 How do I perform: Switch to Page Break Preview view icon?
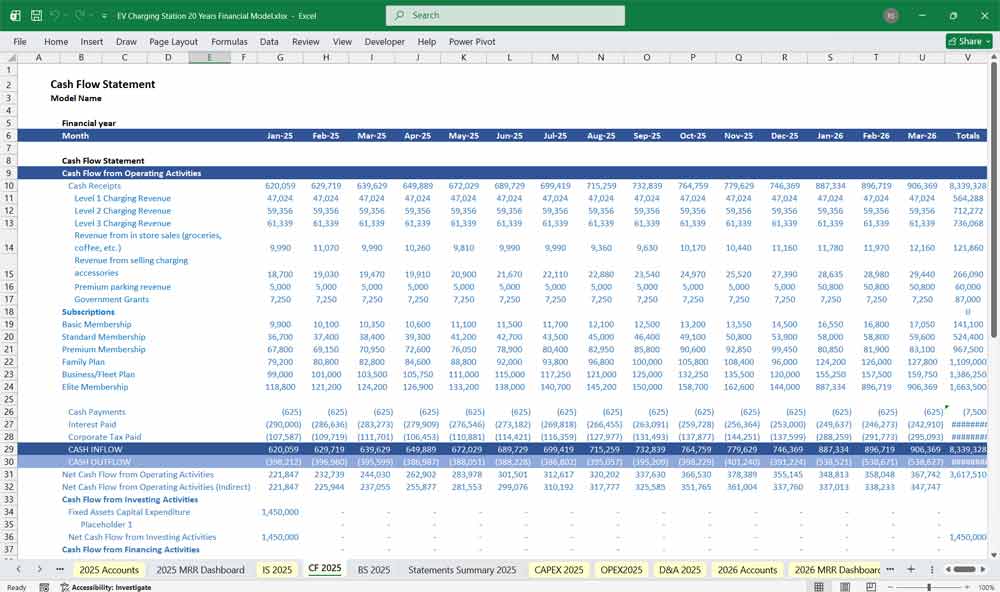(870, 588)
